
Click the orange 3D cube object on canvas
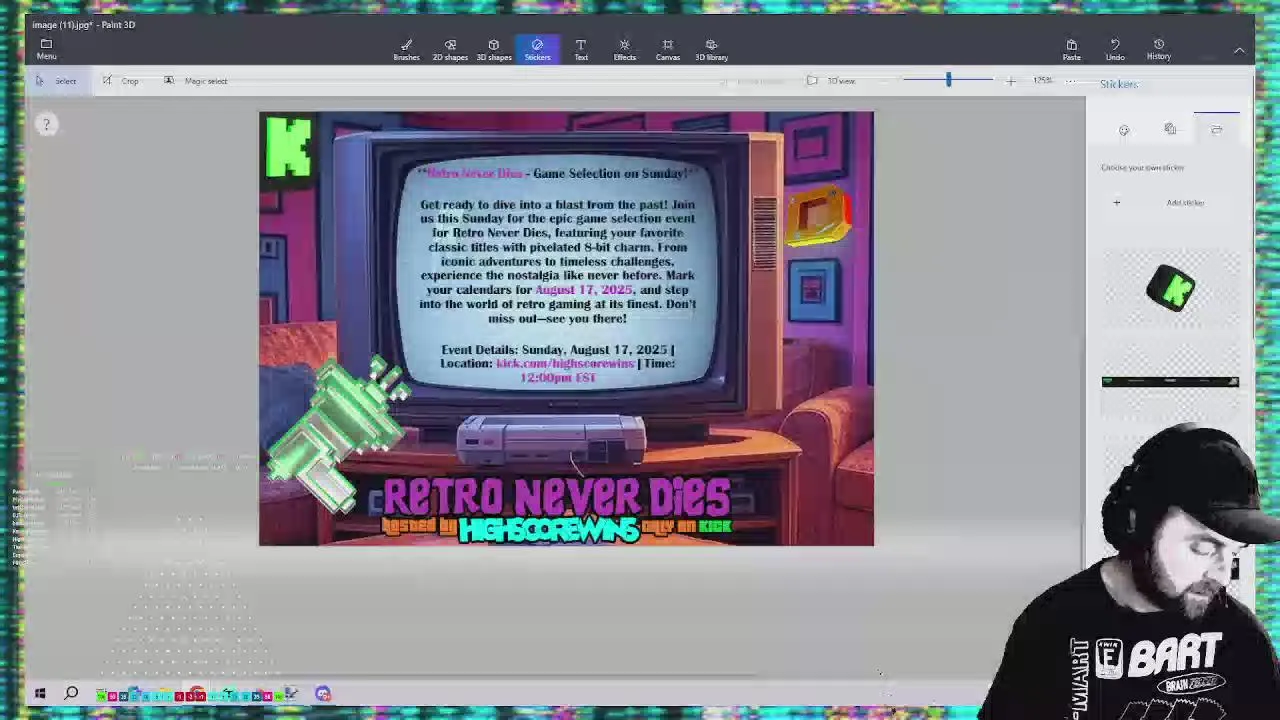pos(819,217)
